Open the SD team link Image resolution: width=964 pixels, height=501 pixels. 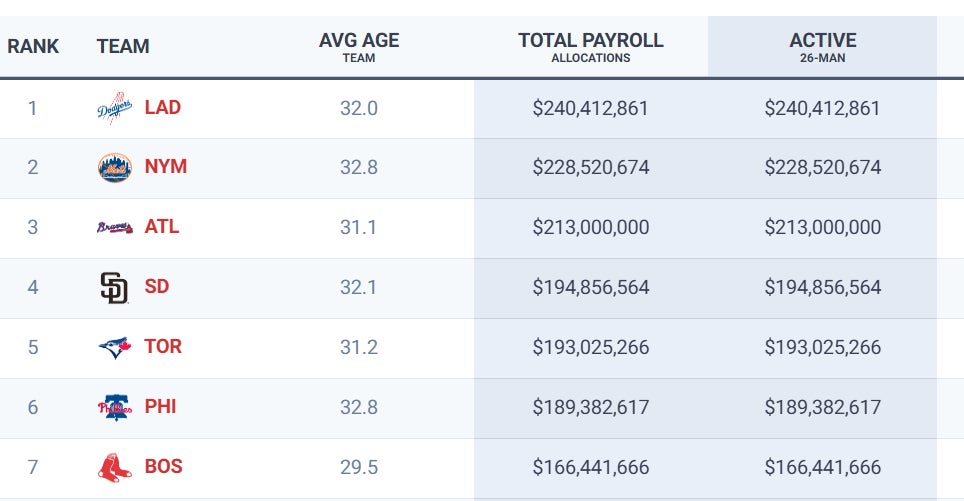pyautogui.click(x=157, y=287)
